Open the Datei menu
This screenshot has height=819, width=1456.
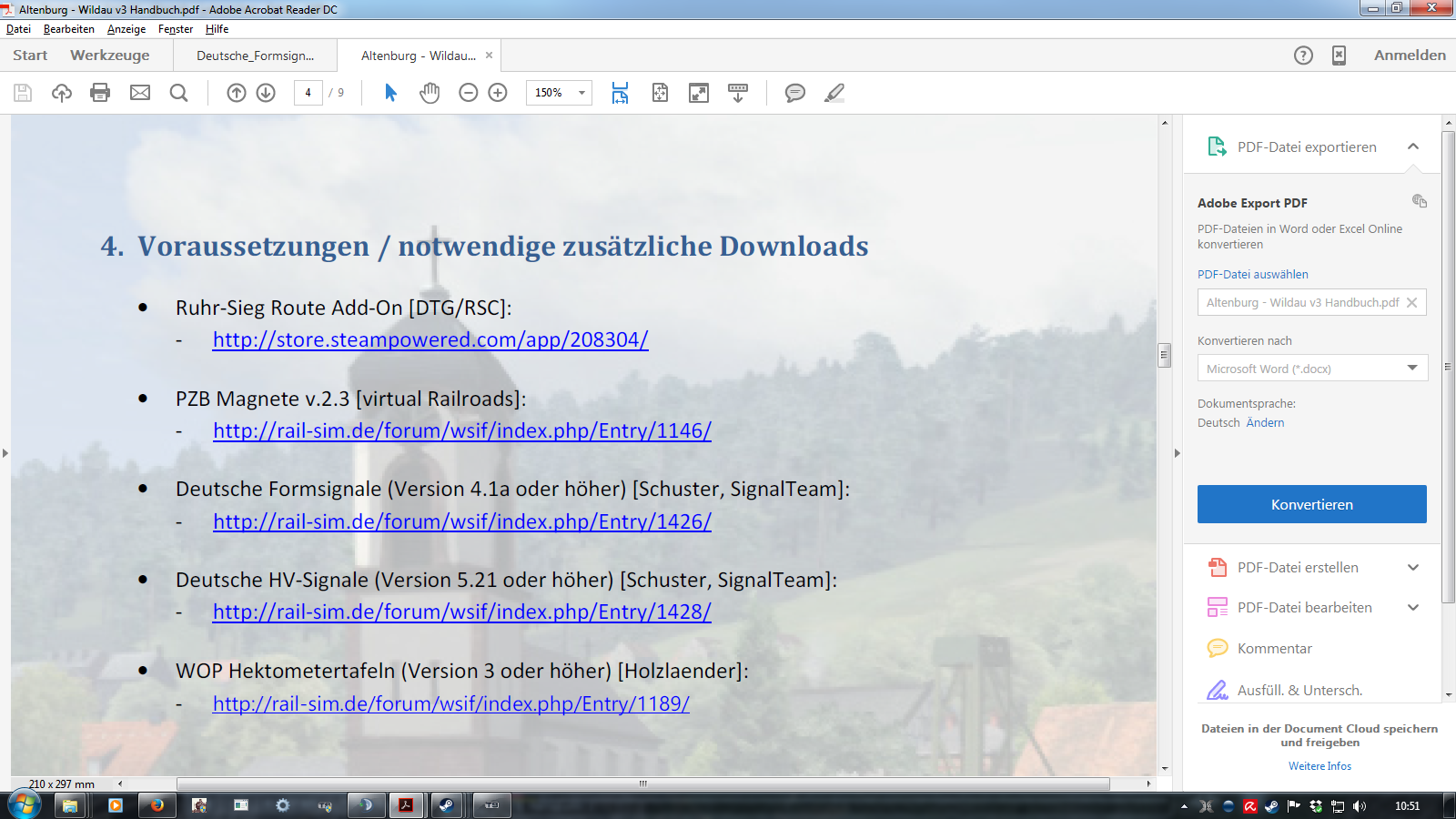click(x=18, y=29)
